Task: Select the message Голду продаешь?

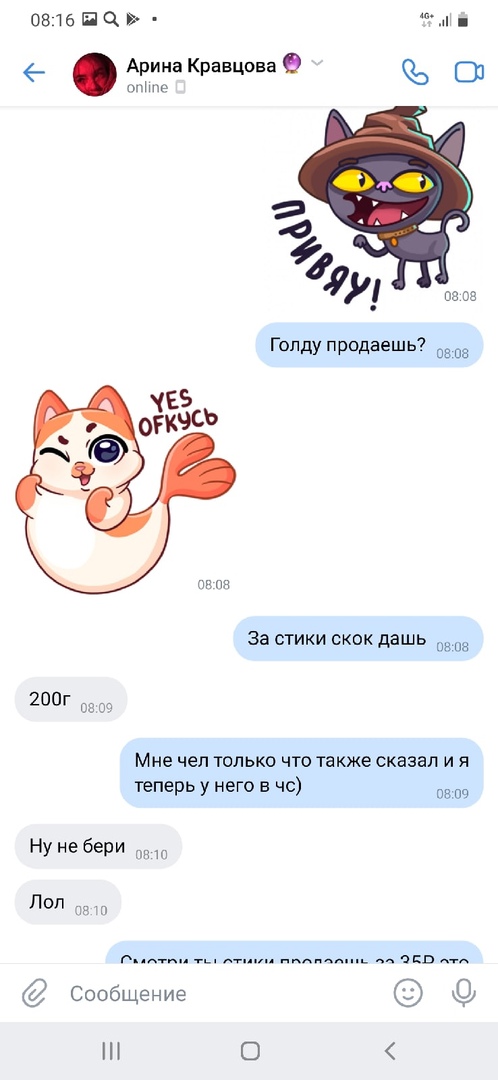Action: click(369, 345)
